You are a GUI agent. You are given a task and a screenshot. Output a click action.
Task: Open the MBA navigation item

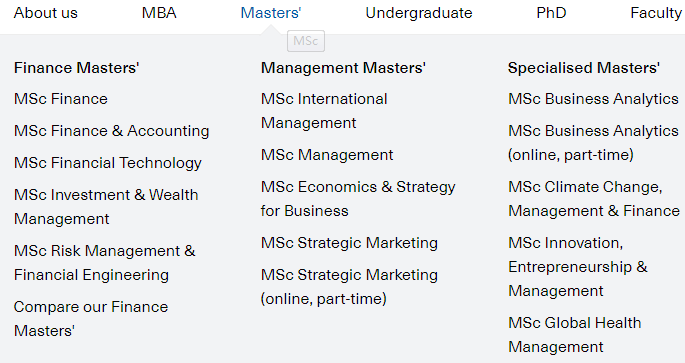159,13
